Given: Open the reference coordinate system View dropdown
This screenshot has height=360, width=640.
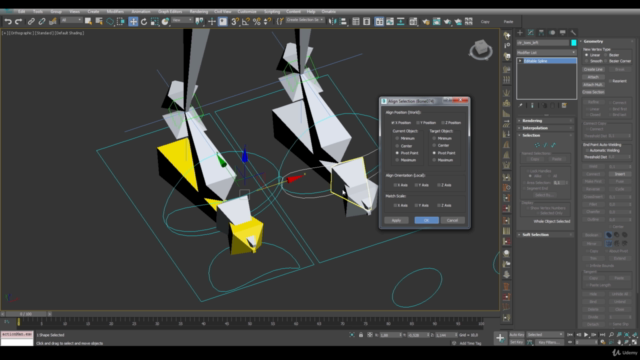Looking at the screenshot, I should pos(182,20).
